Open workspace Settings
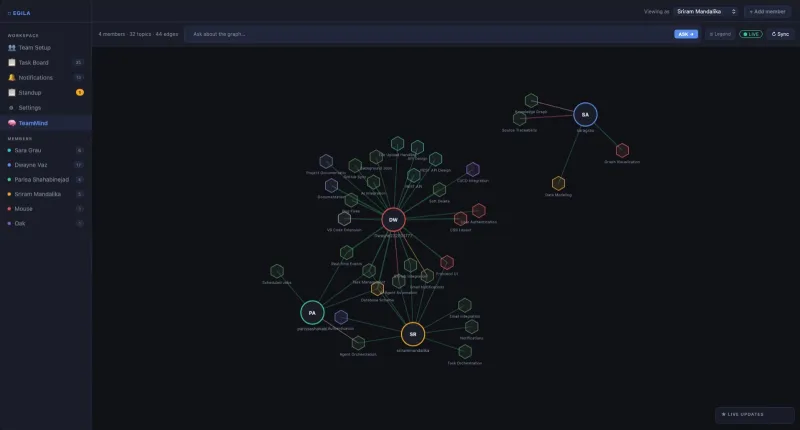 46,108
